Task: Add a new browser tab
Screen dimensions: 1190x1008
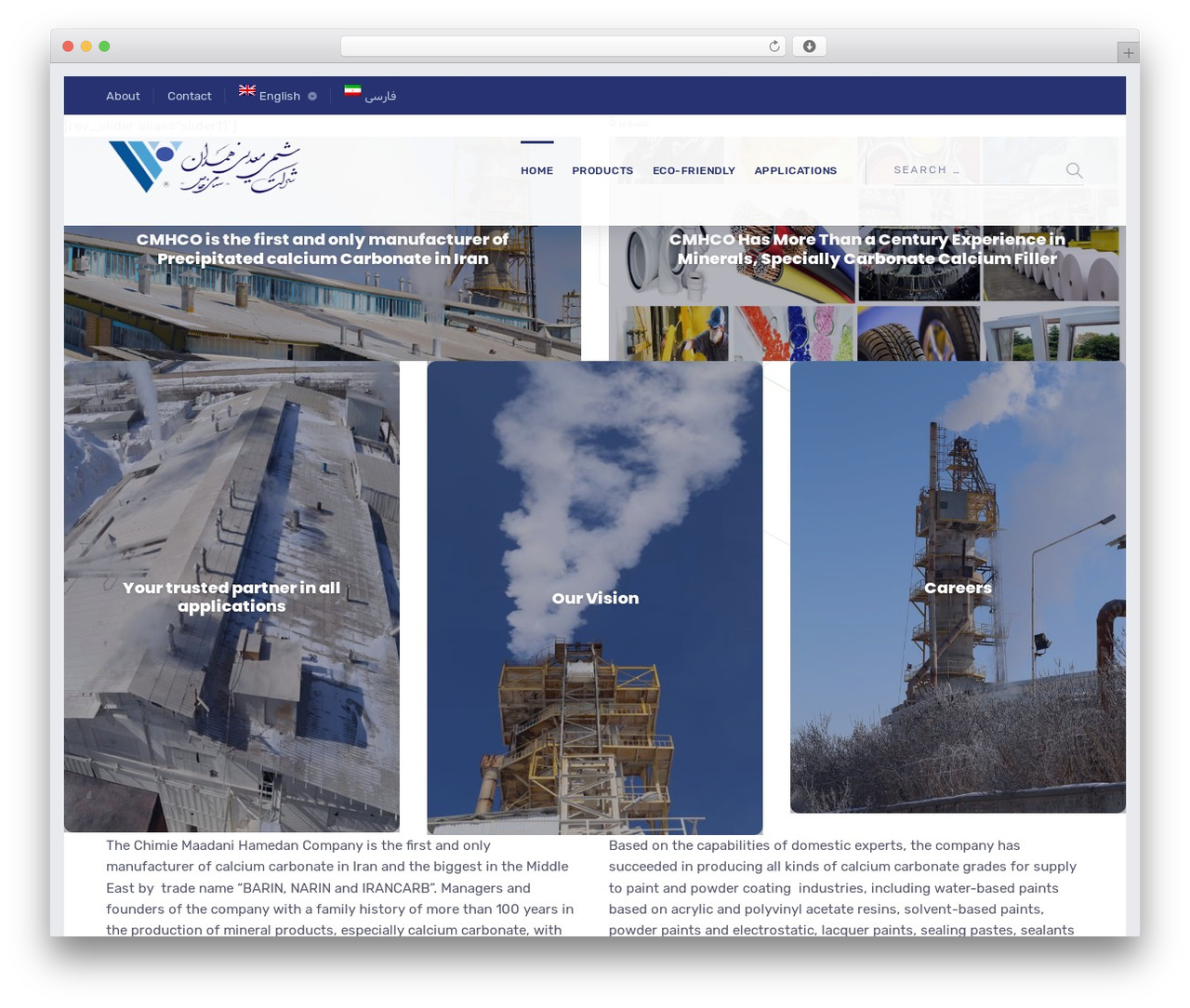Action: [1128, 53]
